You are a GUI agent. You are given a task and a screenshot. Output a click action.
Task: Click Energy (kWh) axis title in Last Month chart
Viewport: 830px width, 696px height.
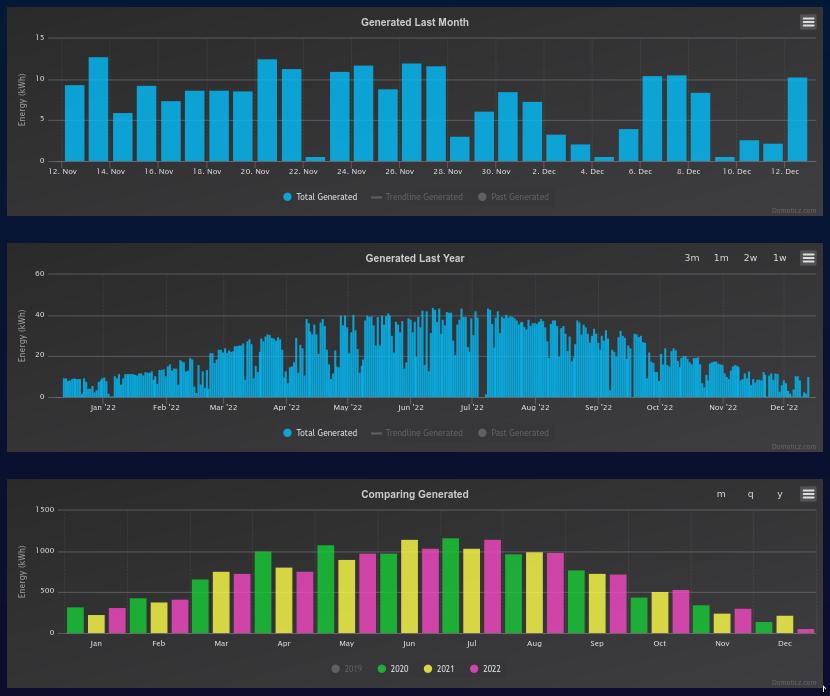22,100
